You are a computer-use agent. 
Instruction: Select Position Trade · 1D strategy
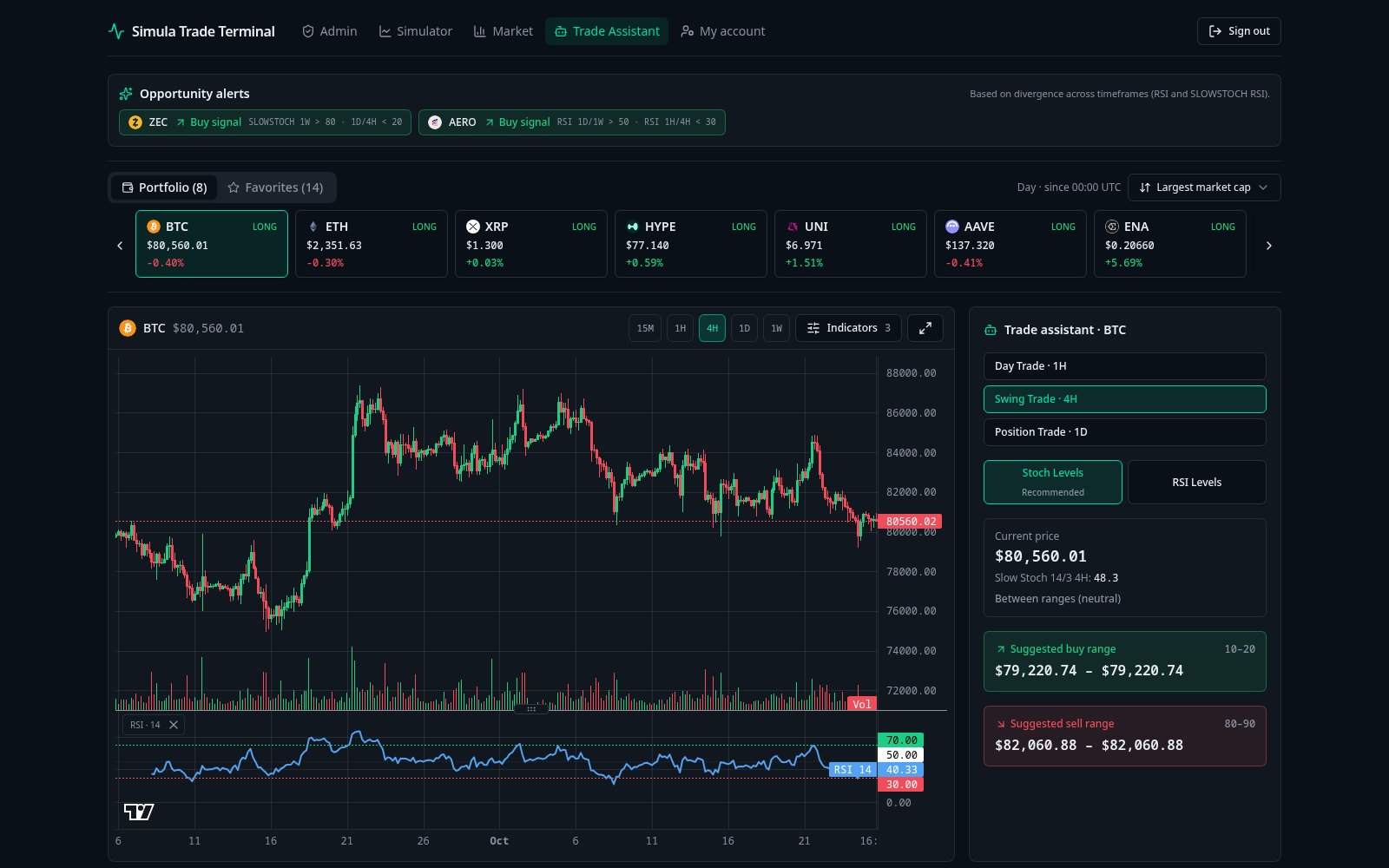(x=1124, y=432)
